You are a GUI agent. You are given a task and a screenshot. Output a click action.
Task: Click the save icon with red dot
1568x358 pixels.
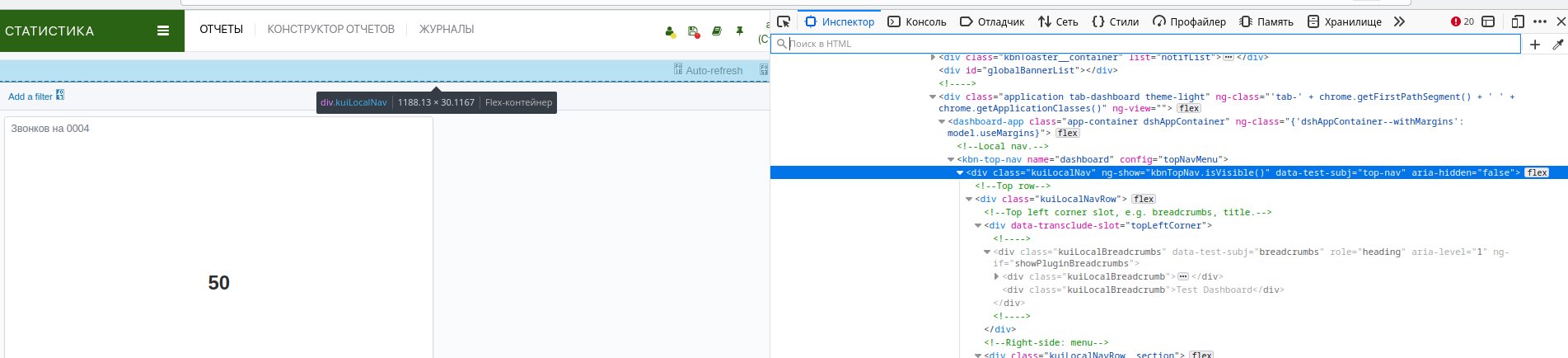[x=693, y=32]
